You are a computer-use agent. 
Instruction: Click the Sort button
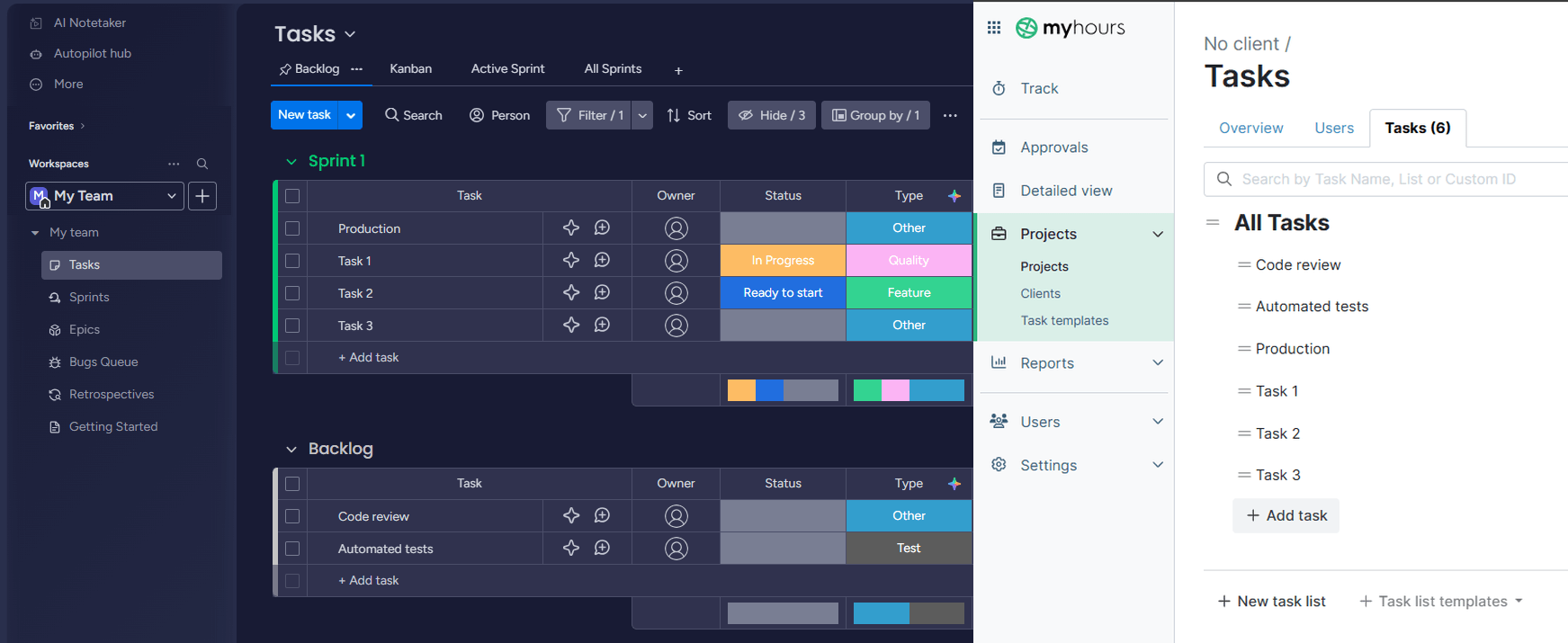pos(689,115)
